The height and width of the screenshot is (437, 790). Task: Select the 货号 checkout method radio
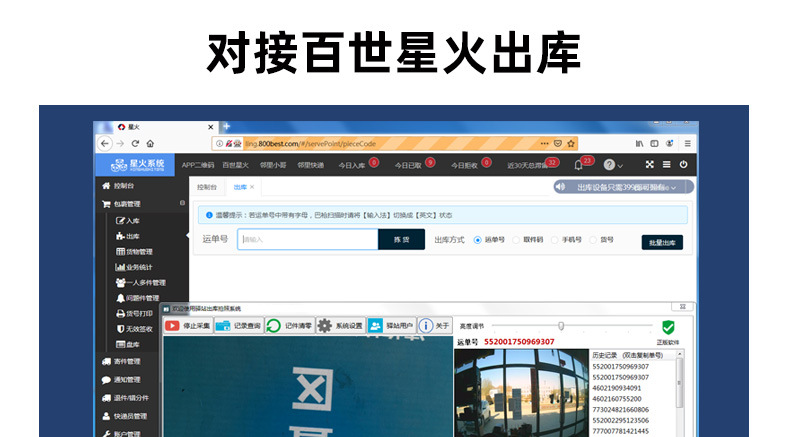(x=593, y=240)
